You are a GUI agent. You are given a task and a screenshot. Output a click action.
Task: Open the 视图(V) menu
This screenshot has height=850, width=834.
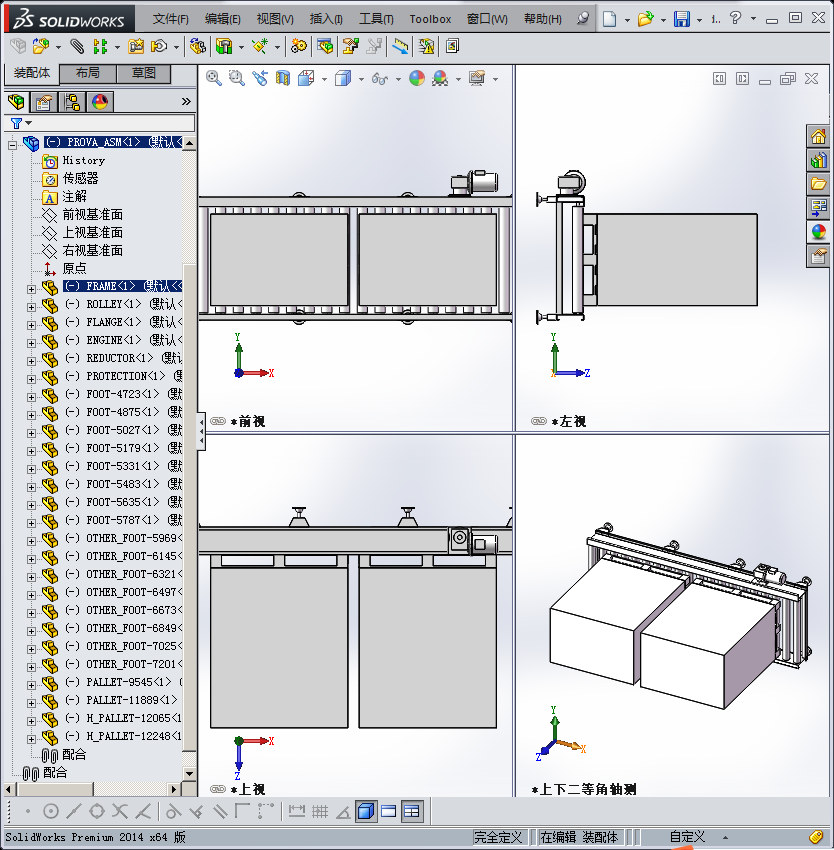click(x=275, y=19)
